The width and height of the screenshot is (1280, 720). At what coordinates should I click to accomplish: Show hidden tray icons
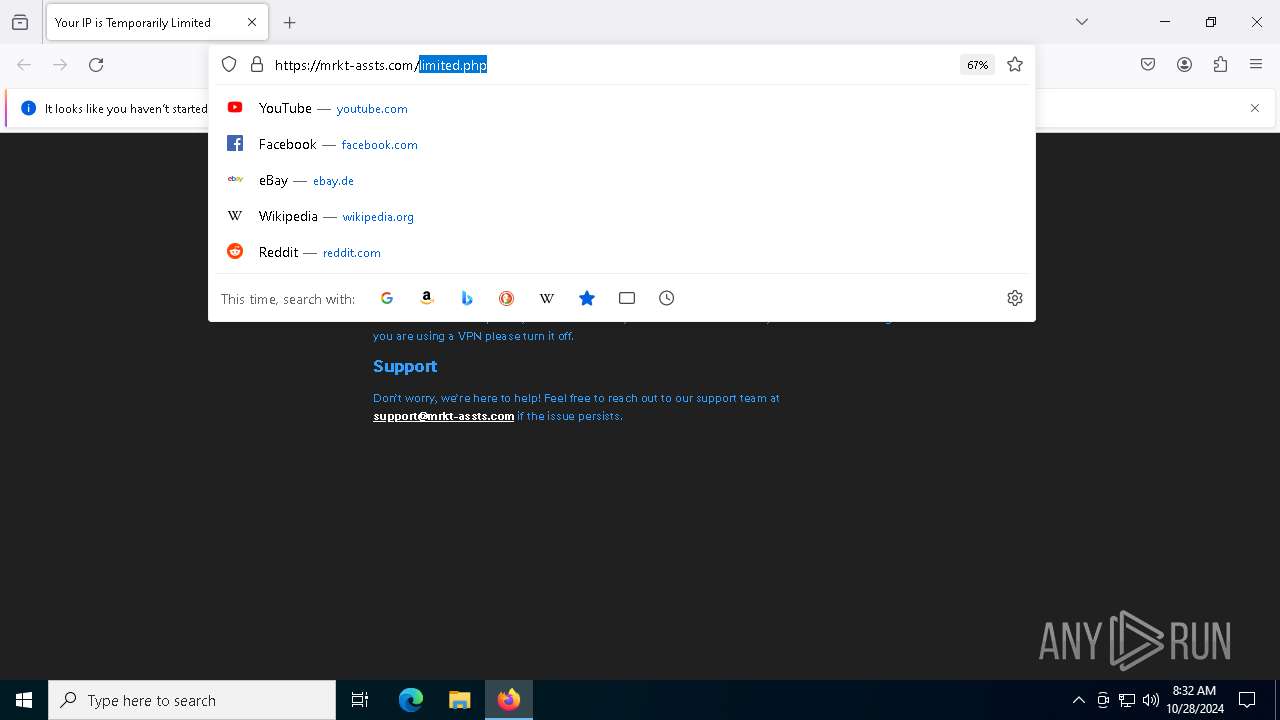(x=1078, y=700)
